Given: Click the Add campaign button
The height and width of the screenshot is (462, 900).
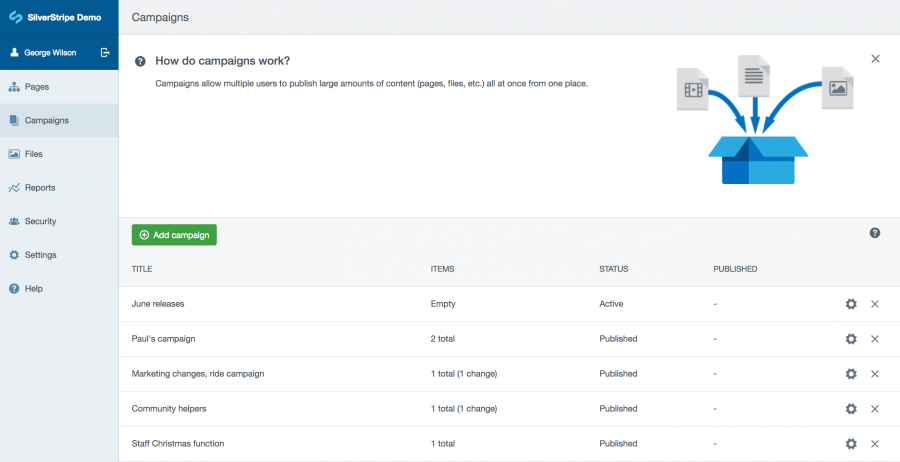Looking at the screenshot, I should pos(174,235).
